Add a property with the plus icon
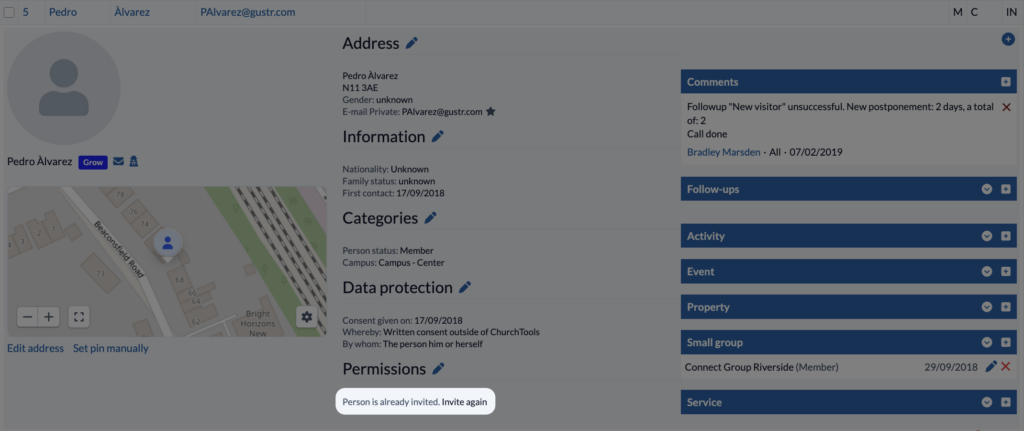Viewport: 1024px width, 431px height. [x=1006, y=307]
